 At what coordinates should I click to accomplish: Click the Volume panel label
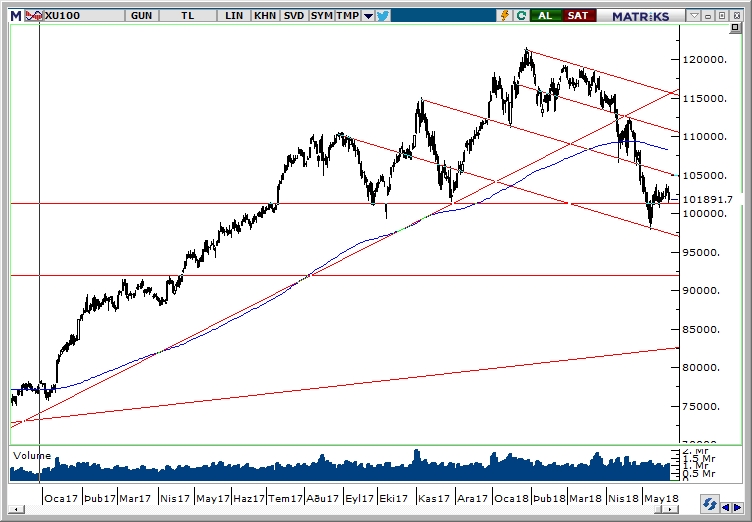click(32, 456)
